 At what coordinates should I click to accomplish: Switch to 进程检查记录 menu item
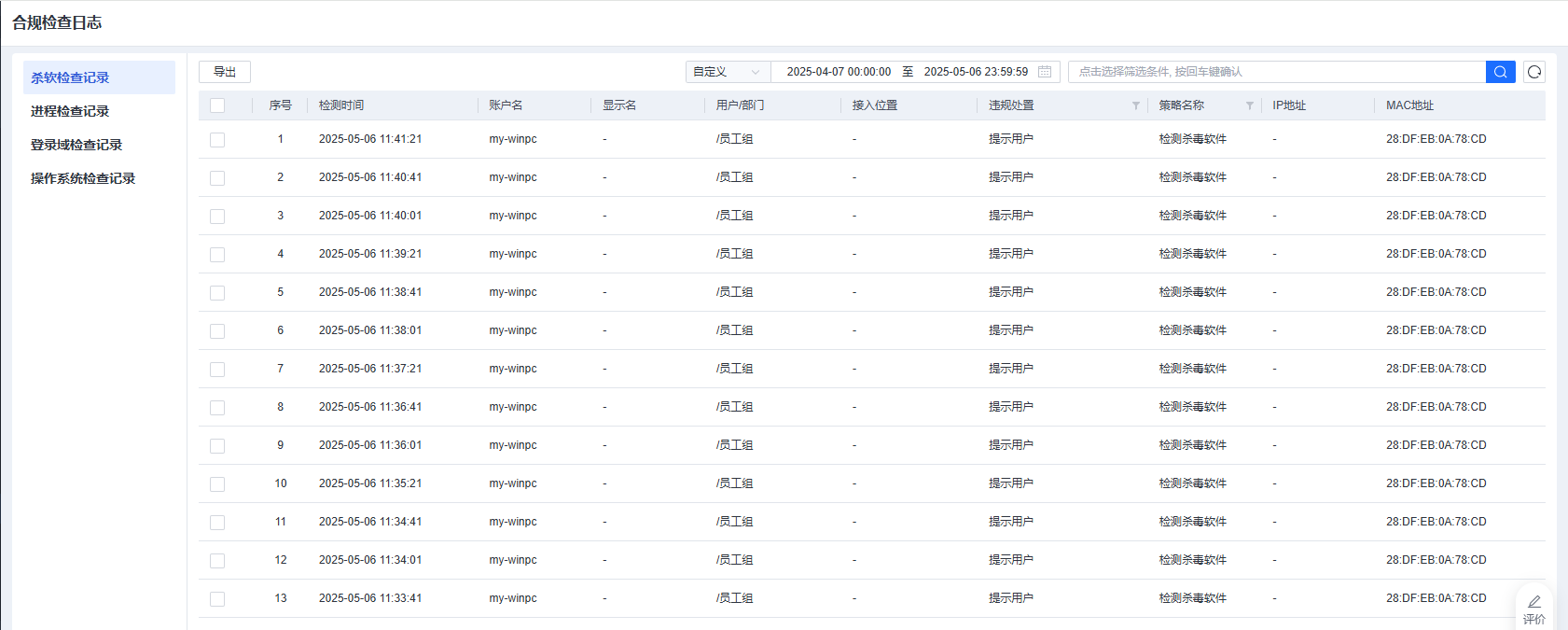(x=70, y=111)
